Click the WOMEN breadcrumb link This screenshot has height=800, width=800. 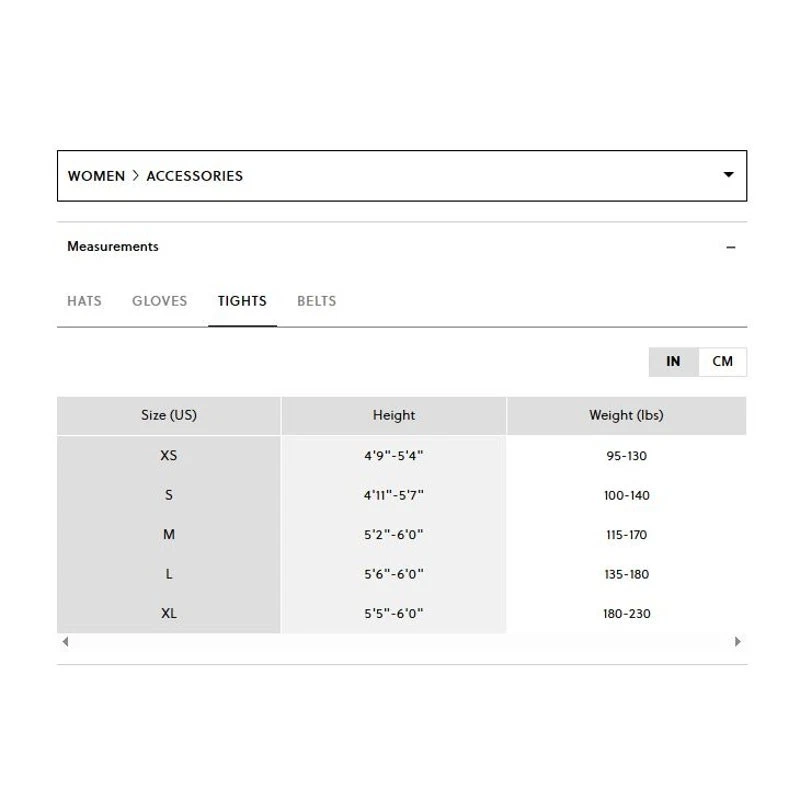[x=96, y=175]
